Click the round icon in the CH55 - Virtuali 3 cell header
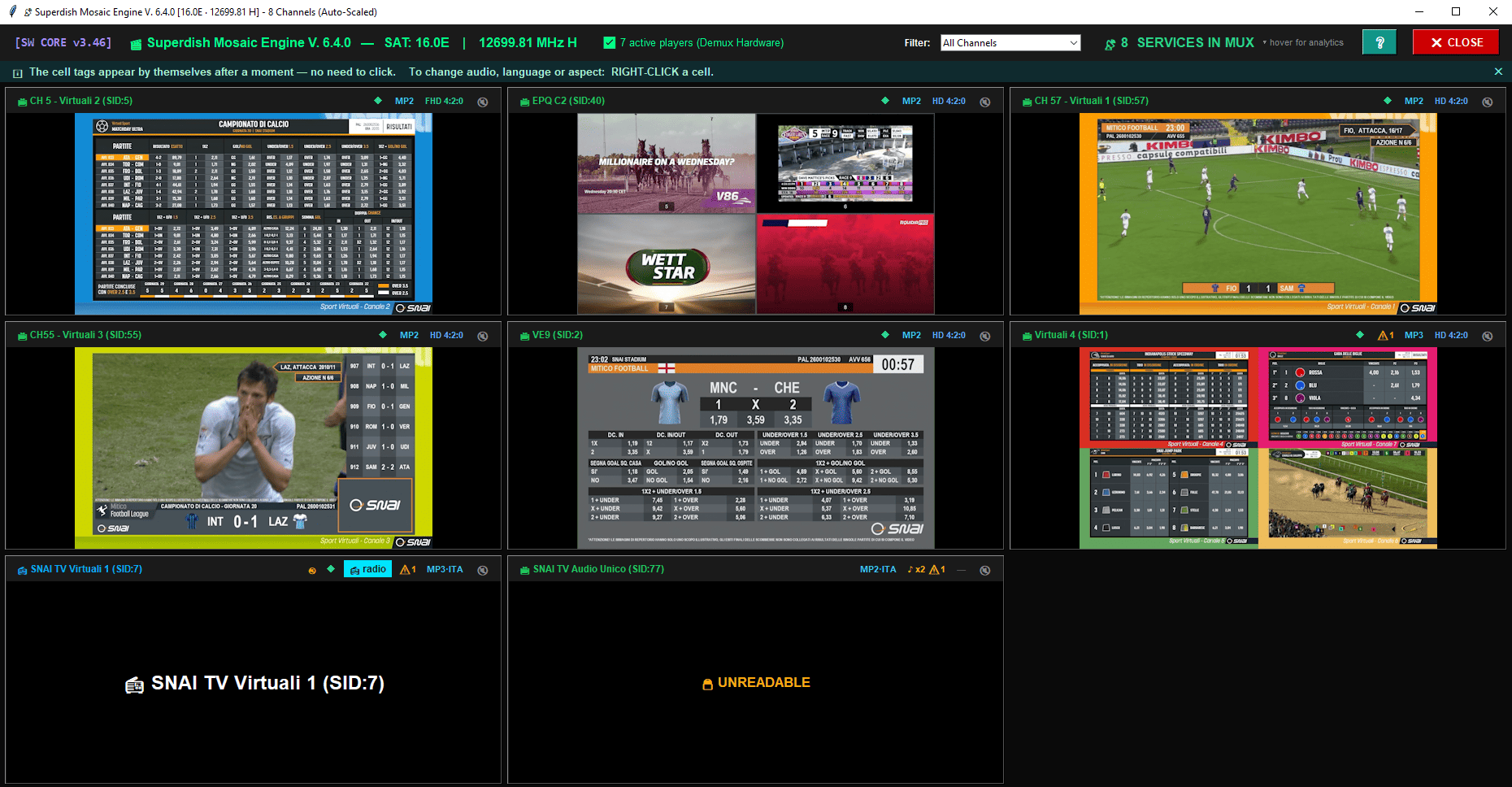Screen dimensions: 1512x787 point(483,336)
